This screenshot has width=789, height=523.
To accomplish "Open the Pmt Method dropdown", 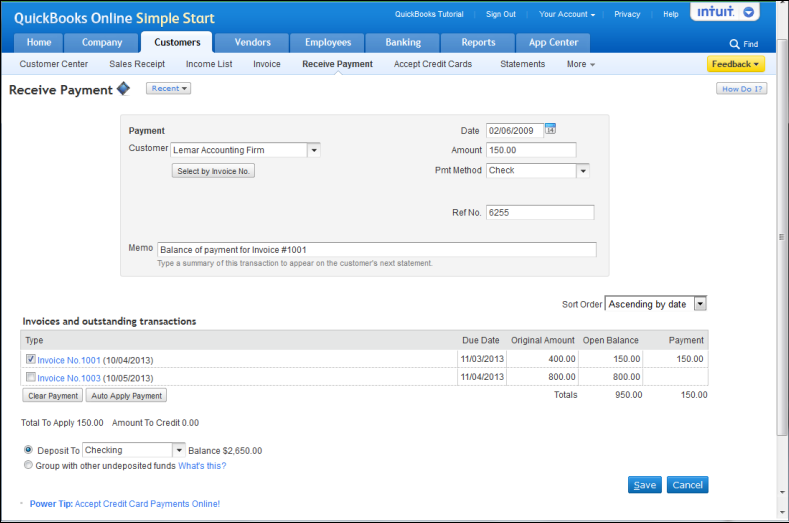I will pos(583,171).
